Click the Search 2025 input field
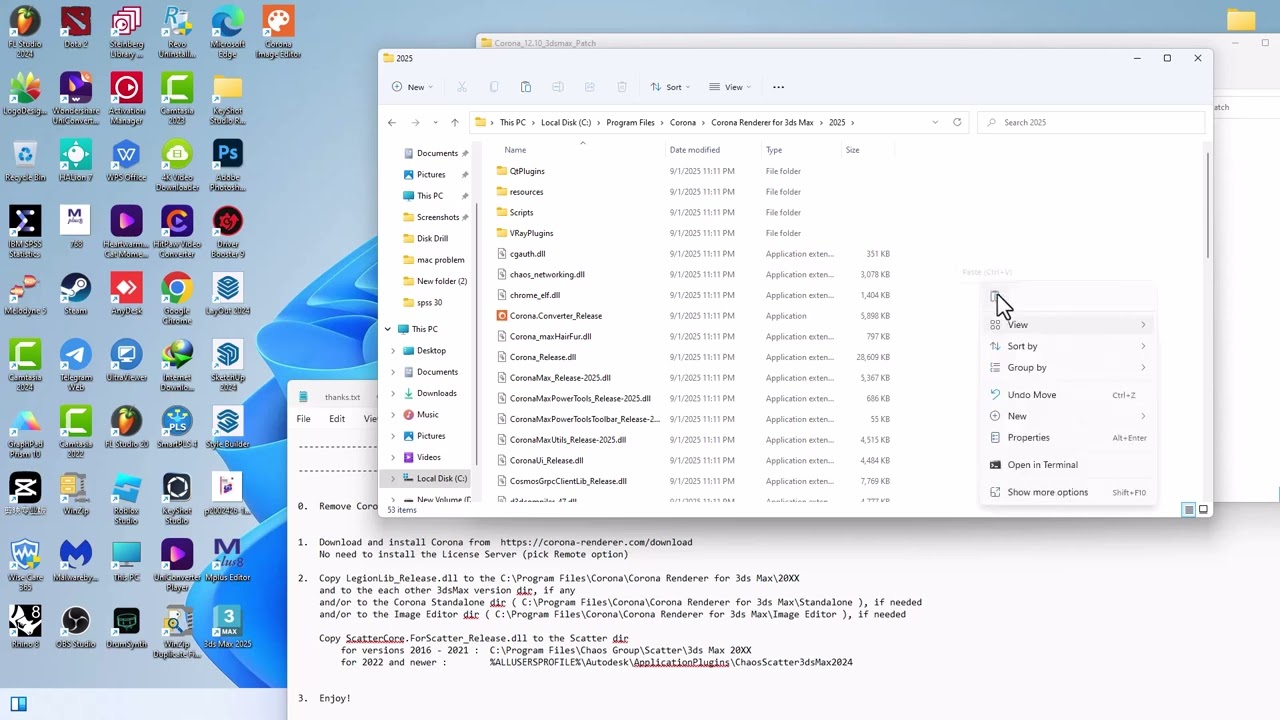1280x720 pixels. point(1091,122)
